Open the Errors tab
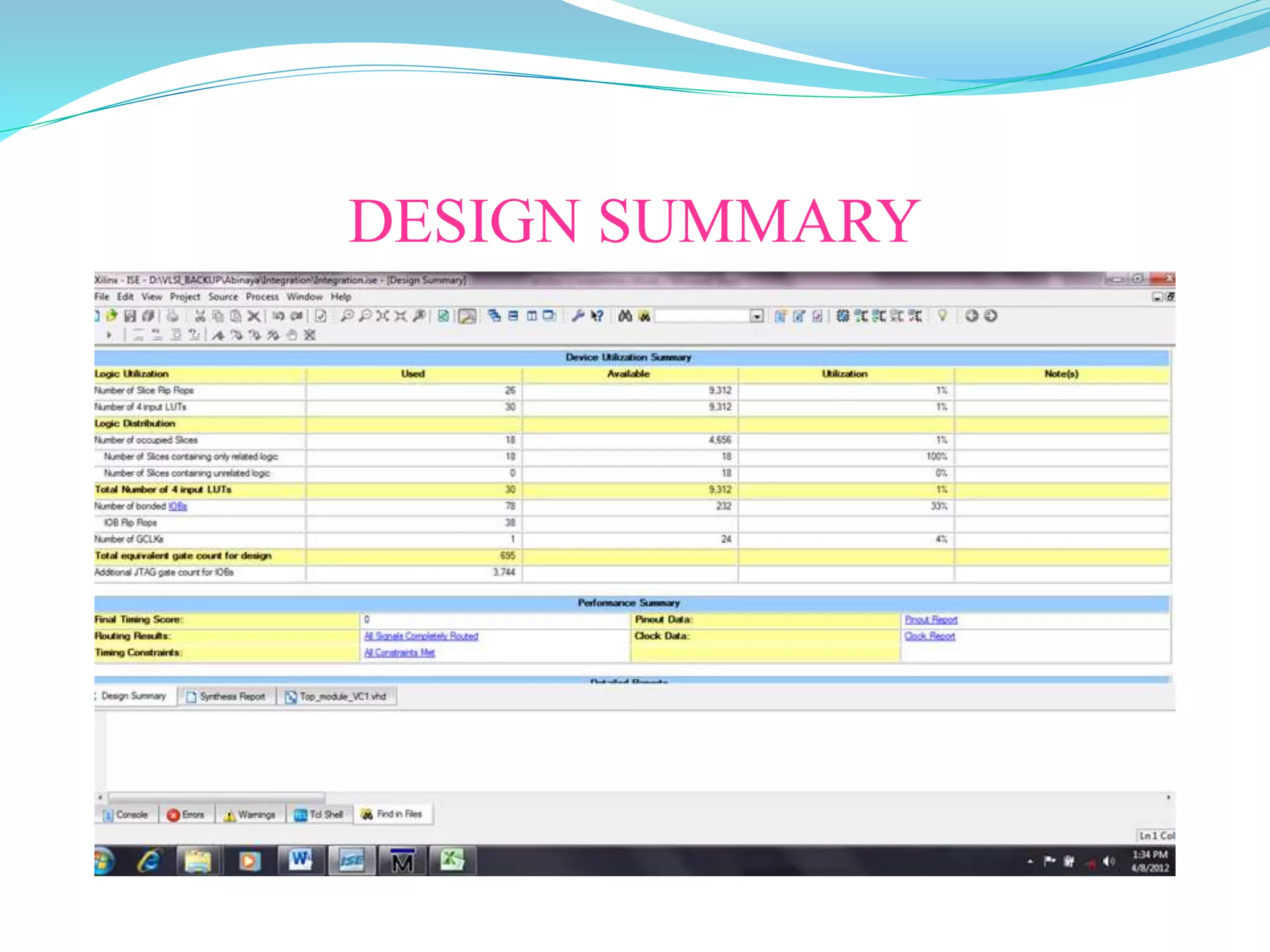Viewport: 1270px width, 952px height. click(x=186, y=814)
